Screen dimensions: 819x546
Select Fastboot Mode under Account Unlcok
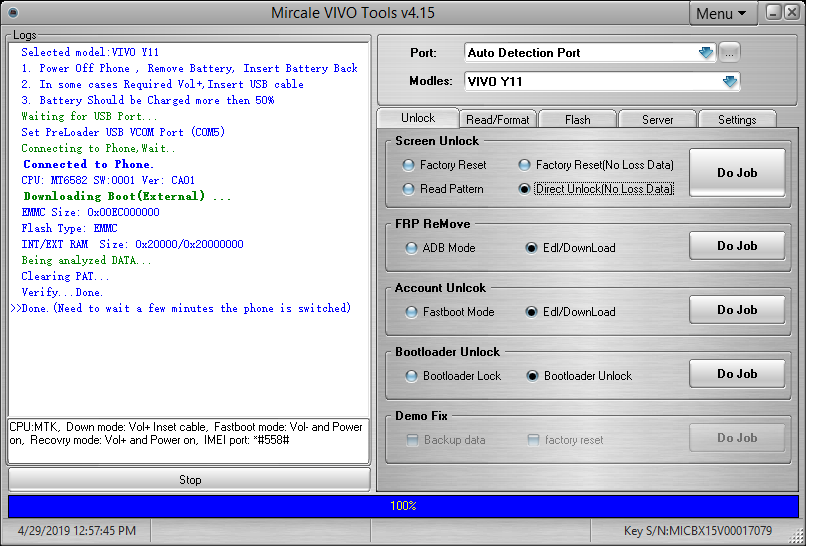[x=450, y=312]
